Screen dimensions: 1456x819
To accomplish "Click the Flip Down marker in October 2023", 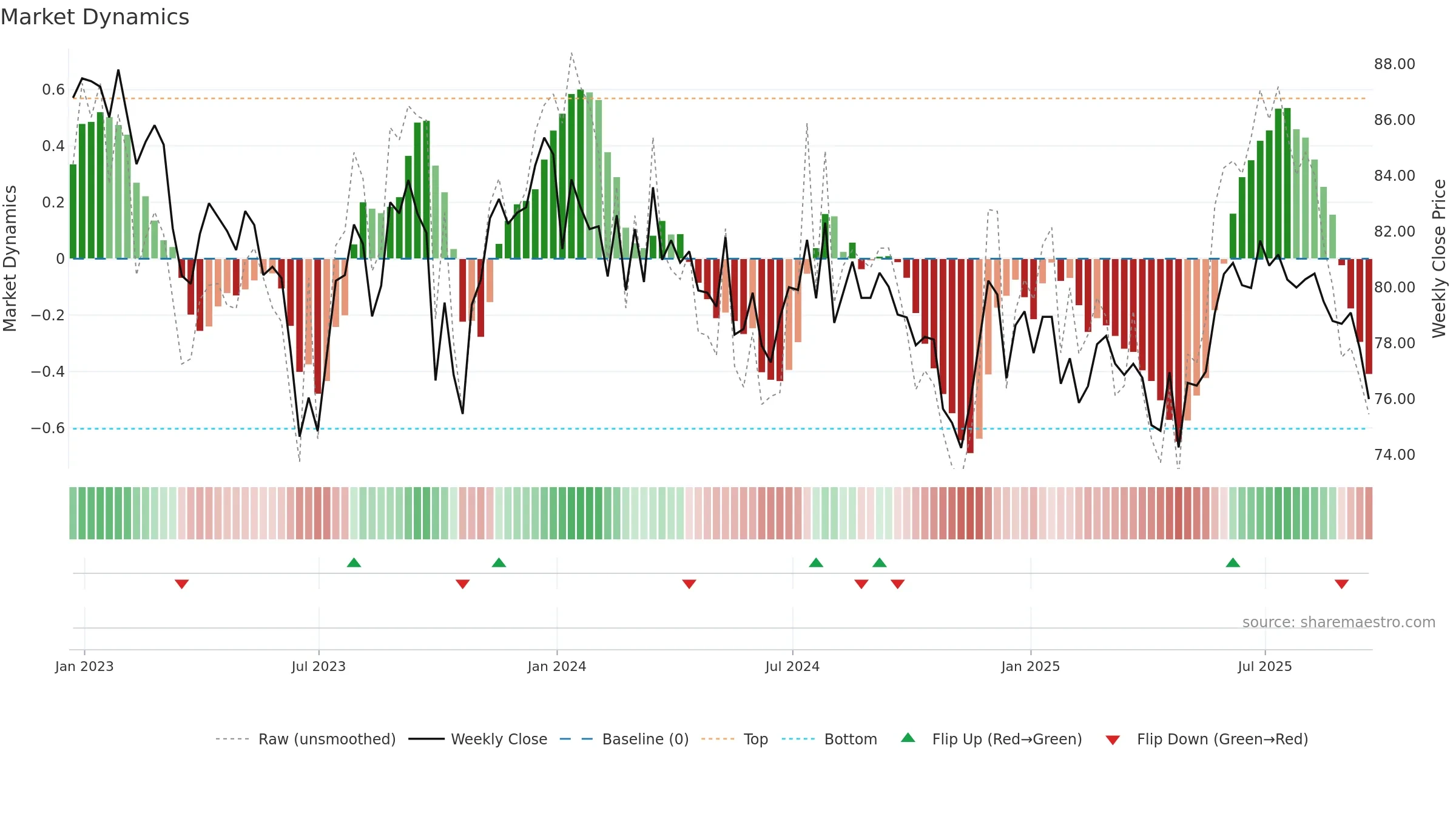I will (x=462, y=584).
